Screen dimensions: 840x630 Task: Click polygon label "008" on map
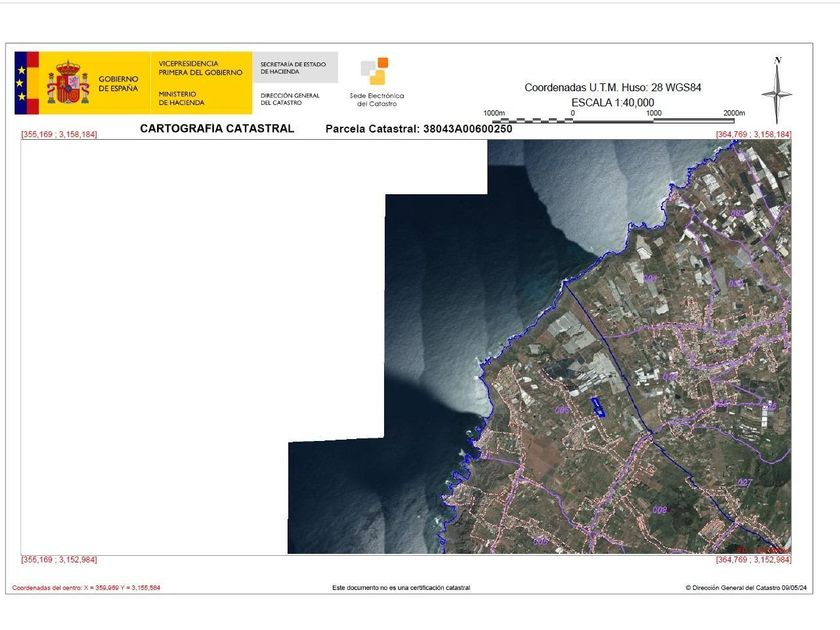(x=659, y=510)
